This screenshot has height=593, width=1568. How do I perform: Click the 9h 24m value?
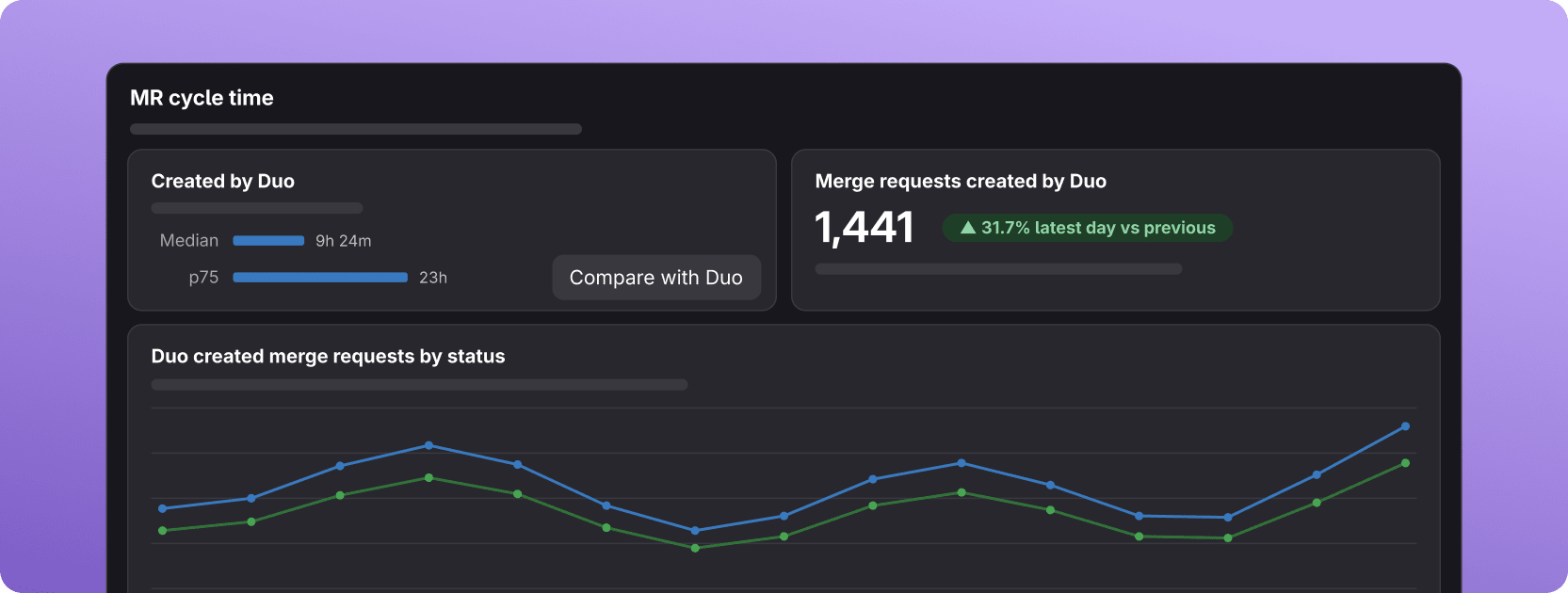point(344,241)
